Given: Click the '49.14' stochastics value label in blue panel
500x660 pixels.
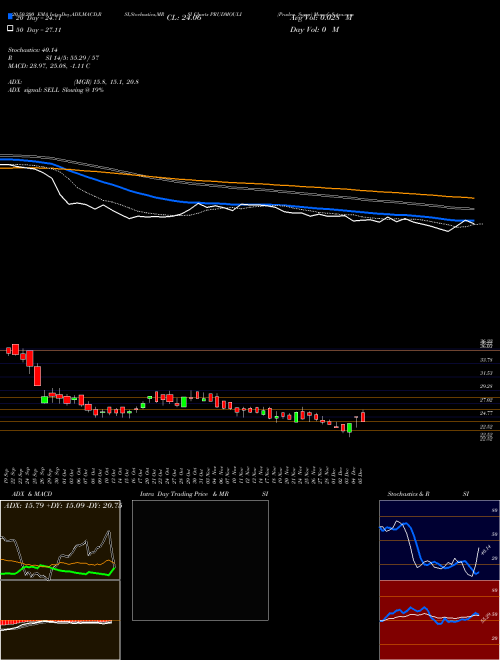Looking at the screenshot, I should coord(486,549).
